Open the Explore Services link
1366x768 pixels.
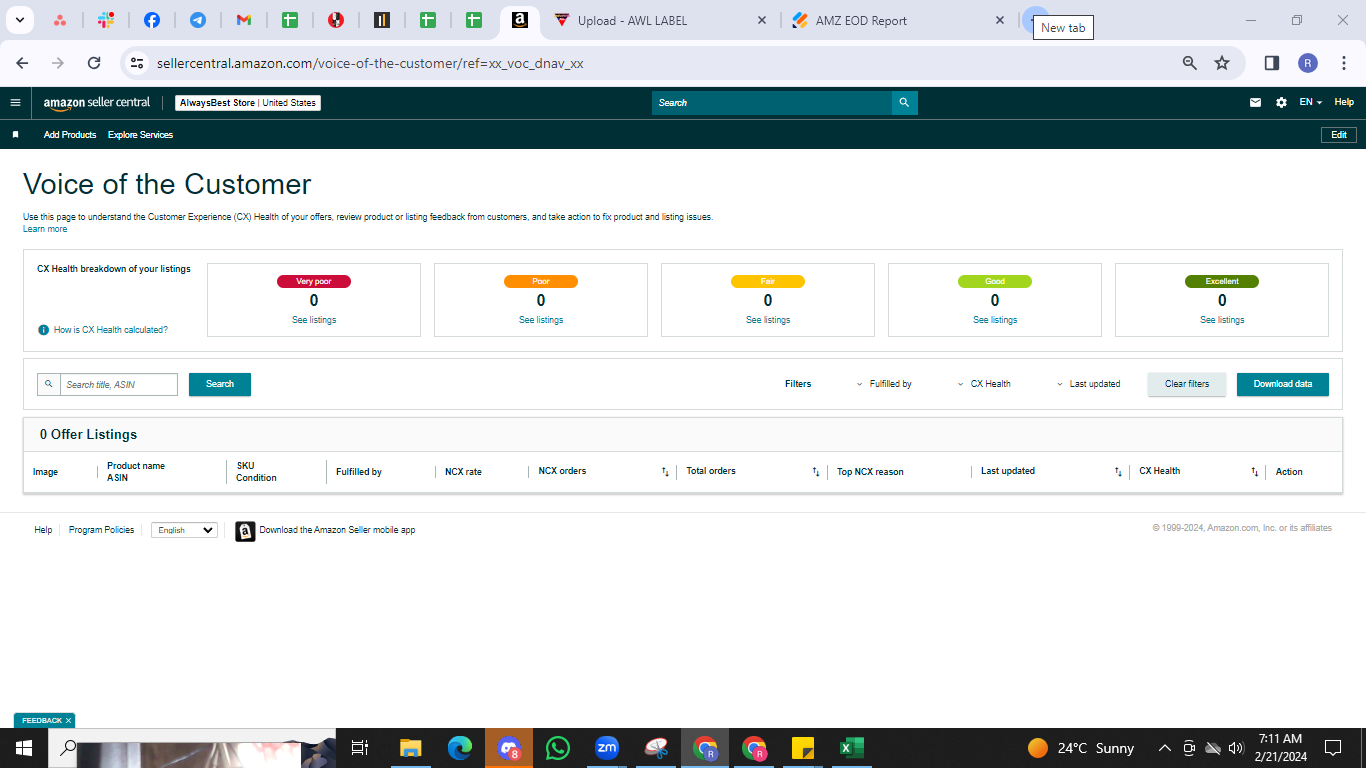click(140, 134)
